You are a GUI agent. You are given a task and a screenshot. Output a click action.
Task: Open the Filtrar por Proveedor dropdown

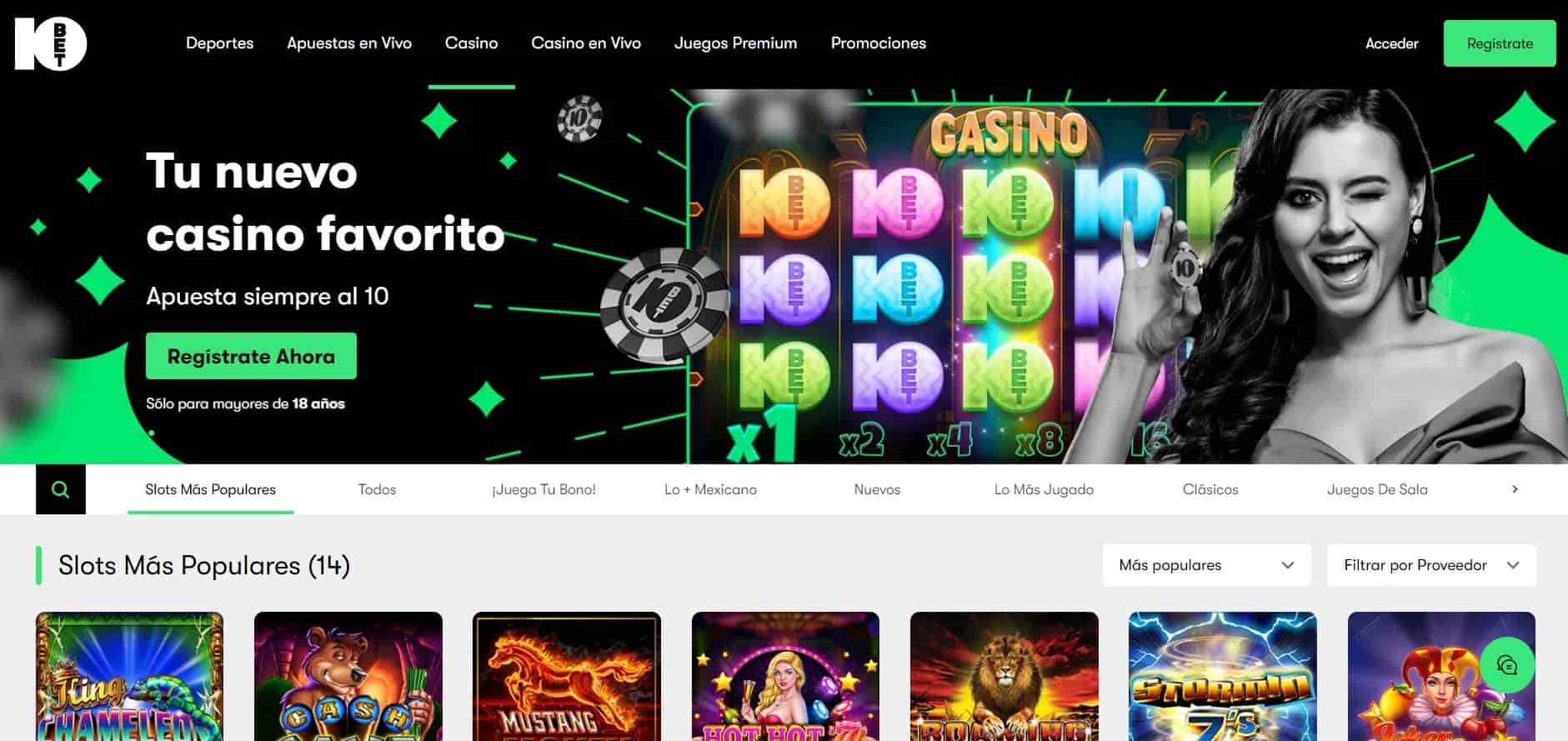click(1431, 565)
